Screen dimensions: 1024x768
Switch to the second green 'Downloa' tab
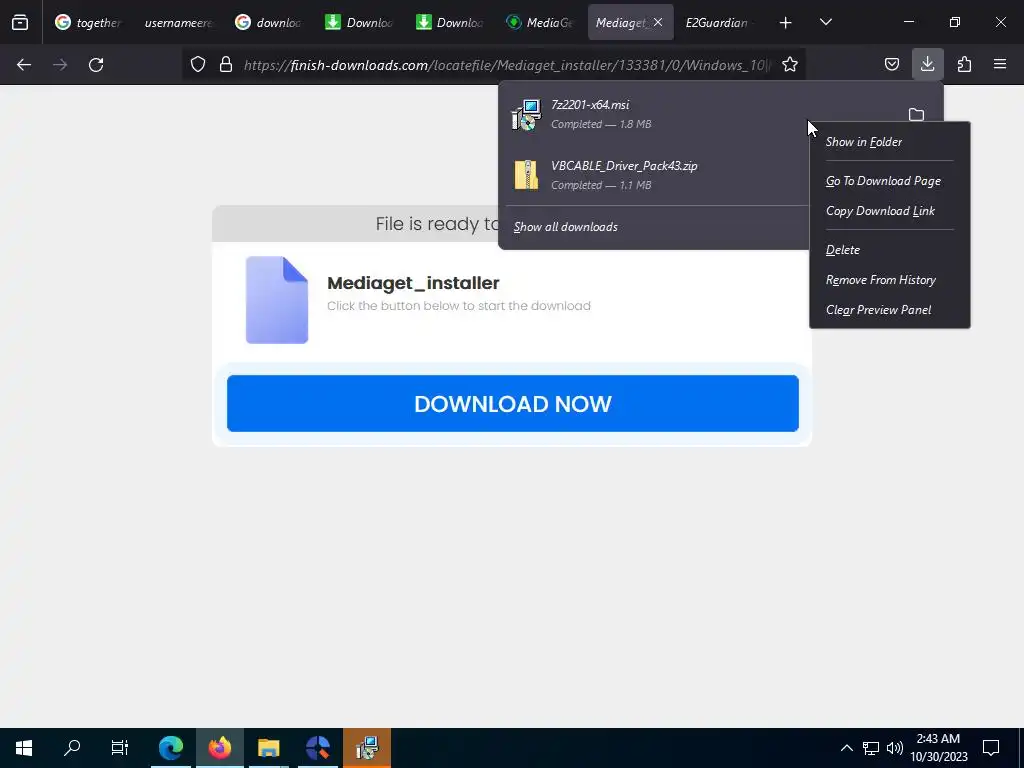pyautogui.click(x=449, y=23)
